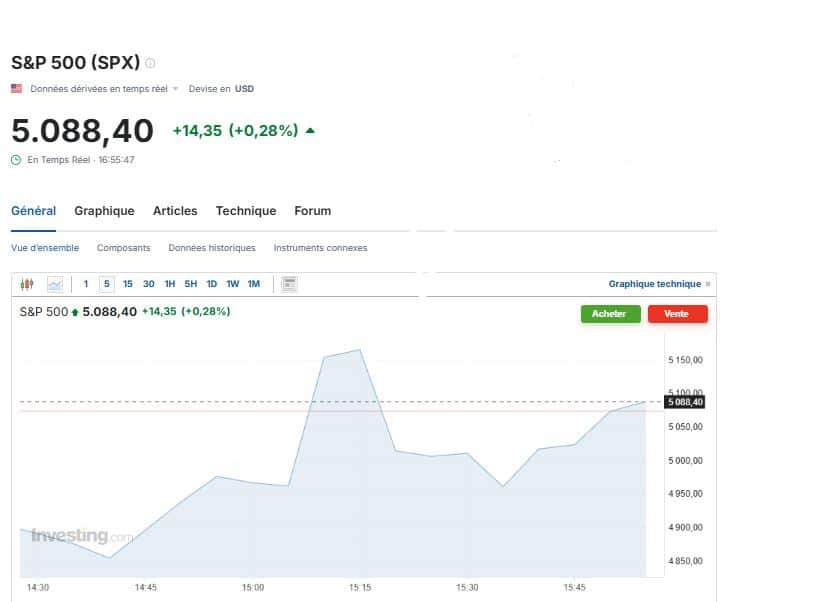This screenshot has height=602, width=815.
Task: Switch chart to candlestick view
Action: click(27, 284)
